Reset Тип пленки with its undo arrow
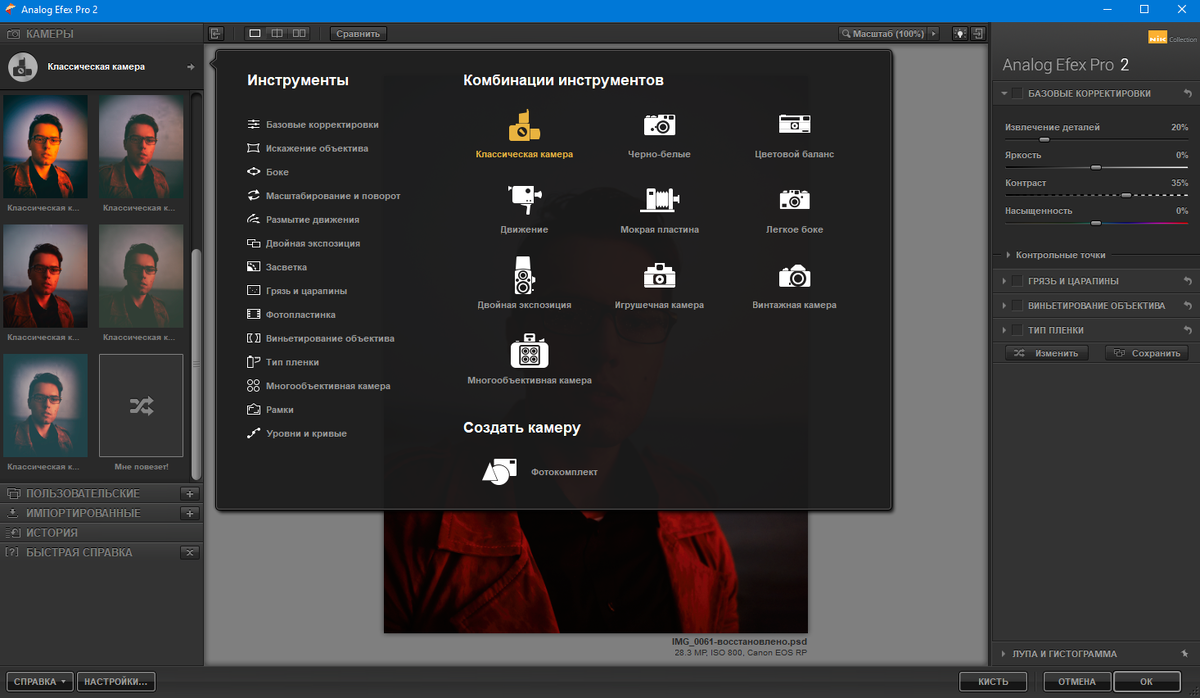The height and width of the screenshot is (698, 1200). point(1187,329)
